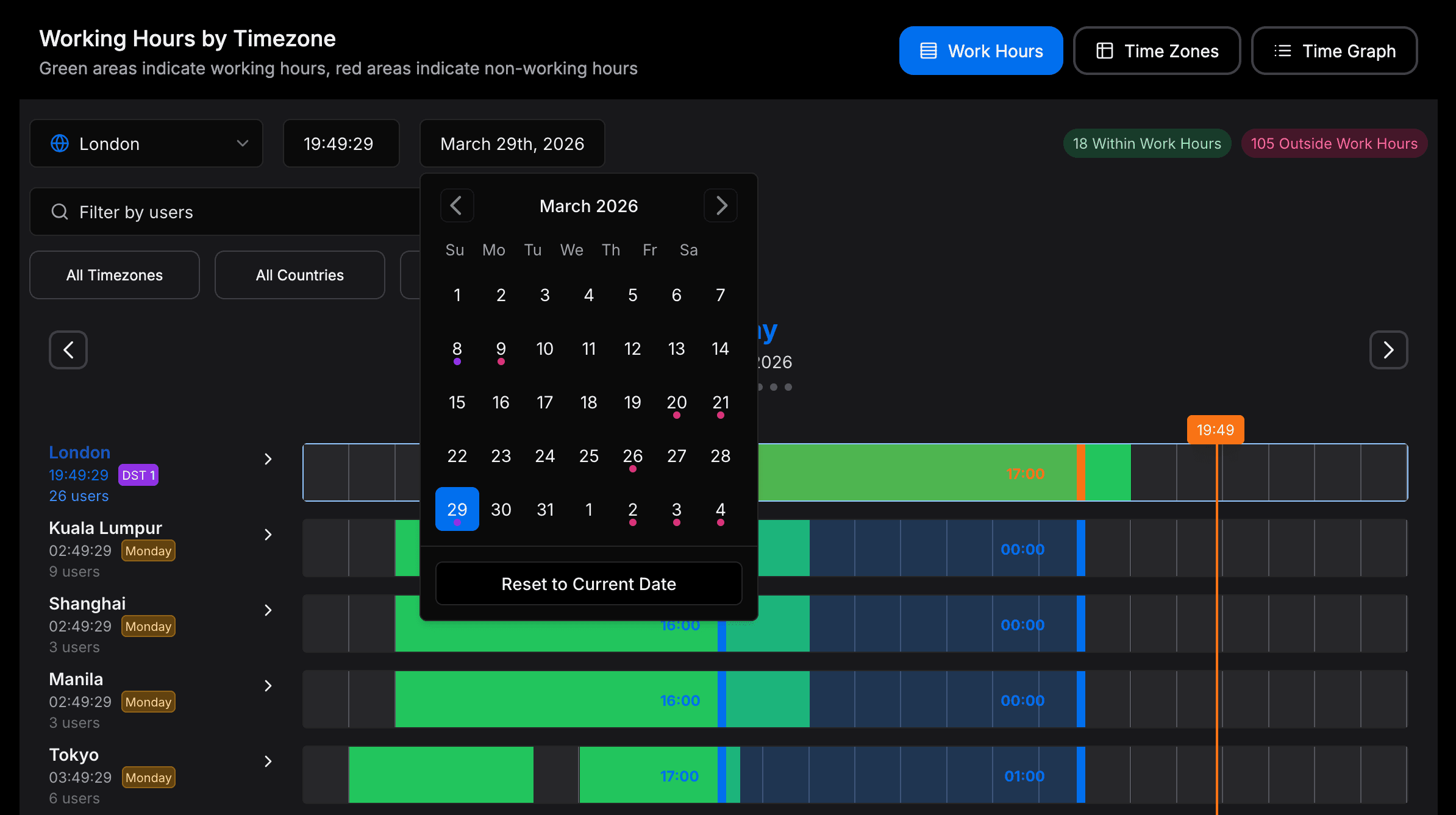Pick March 21 in the calendar

(x=721, y=402)
